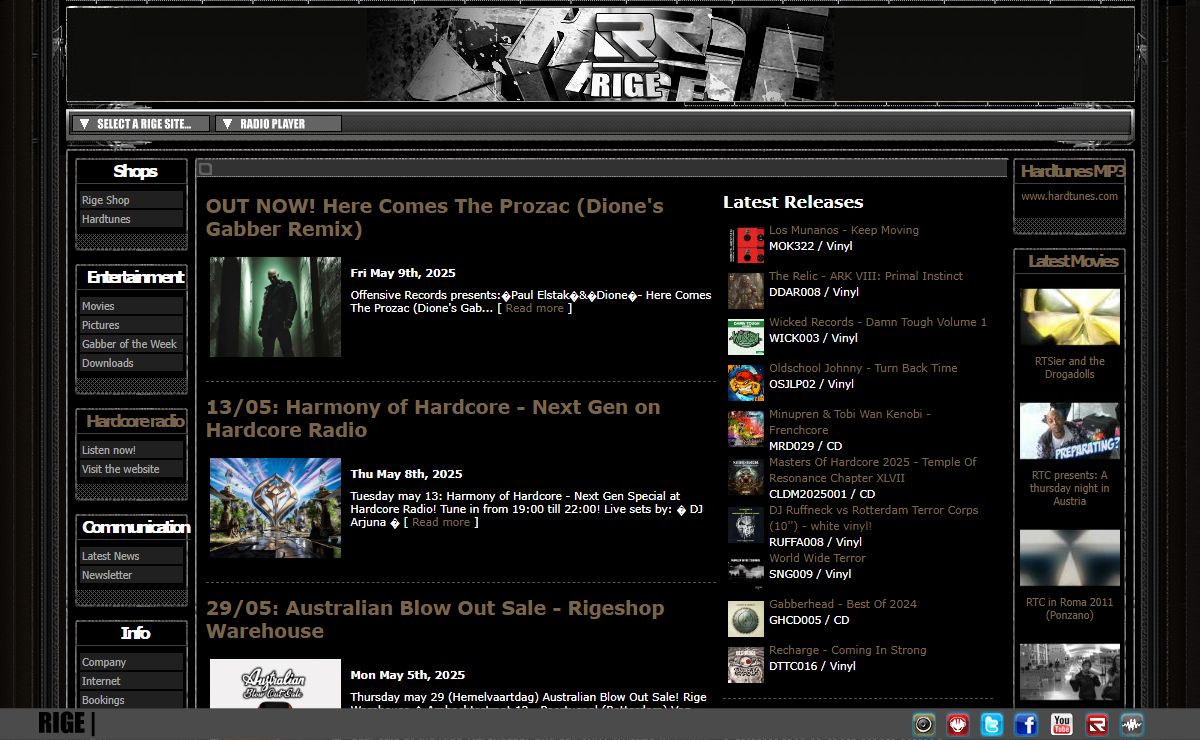The image size is (1200, 740).
Task: Click Visit the website under Hardcore radio
Action: coord(131,469)
